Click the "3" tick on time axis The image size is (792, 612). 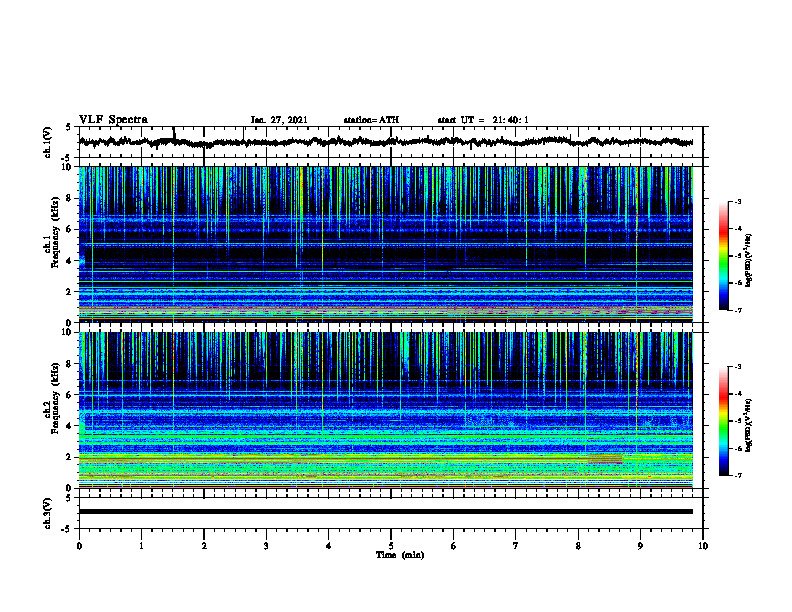pyautogui.click(x=266, y=546)
